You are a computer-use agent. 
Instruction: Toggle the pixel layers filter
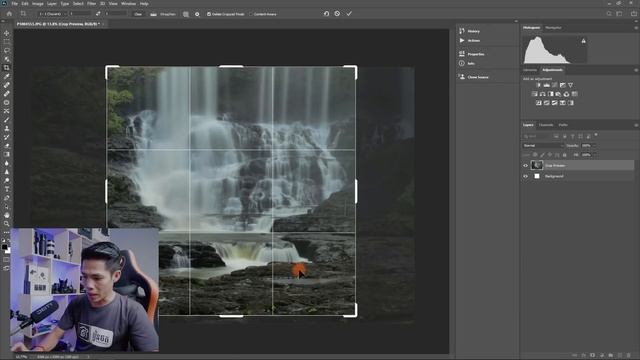556,136
